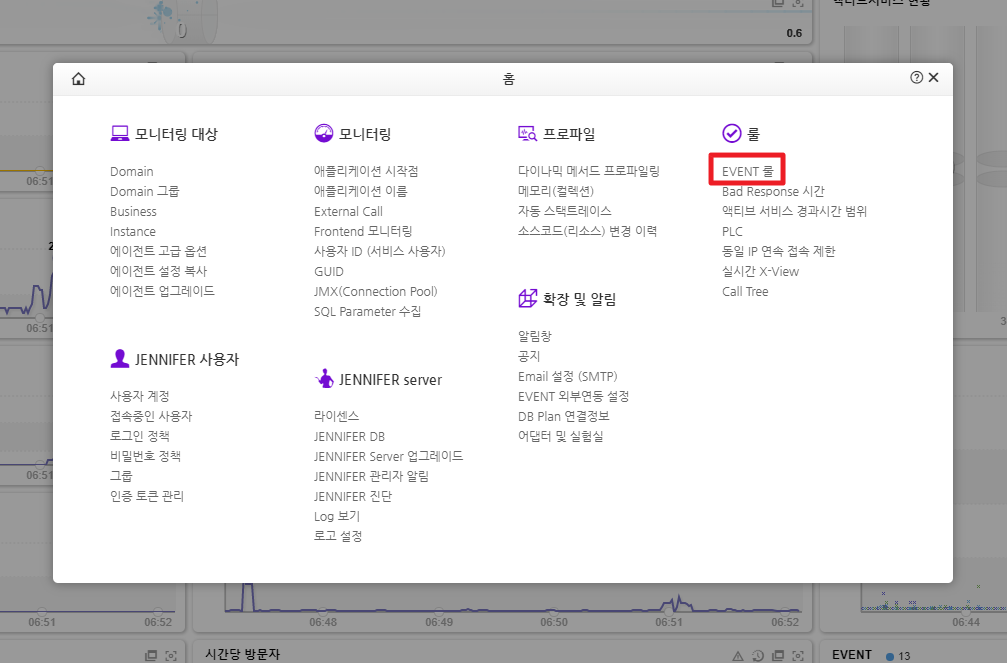
Task: Go to SQL Parameter 수집
Action: [367, 311]
